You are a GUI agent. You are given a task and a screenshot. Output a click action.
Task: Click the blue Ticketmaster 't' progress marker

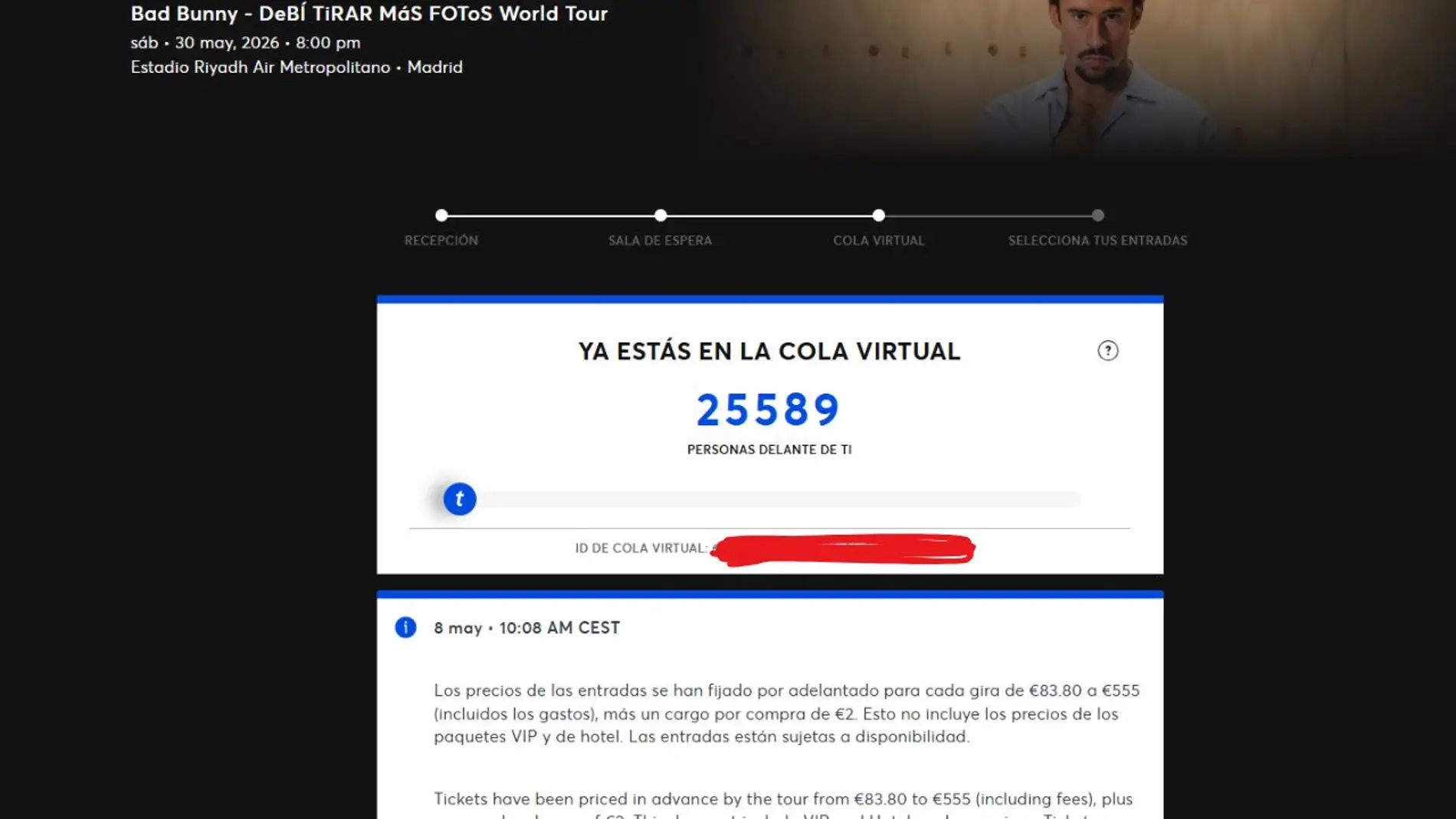pyautogui.click(x=460, y=500)
